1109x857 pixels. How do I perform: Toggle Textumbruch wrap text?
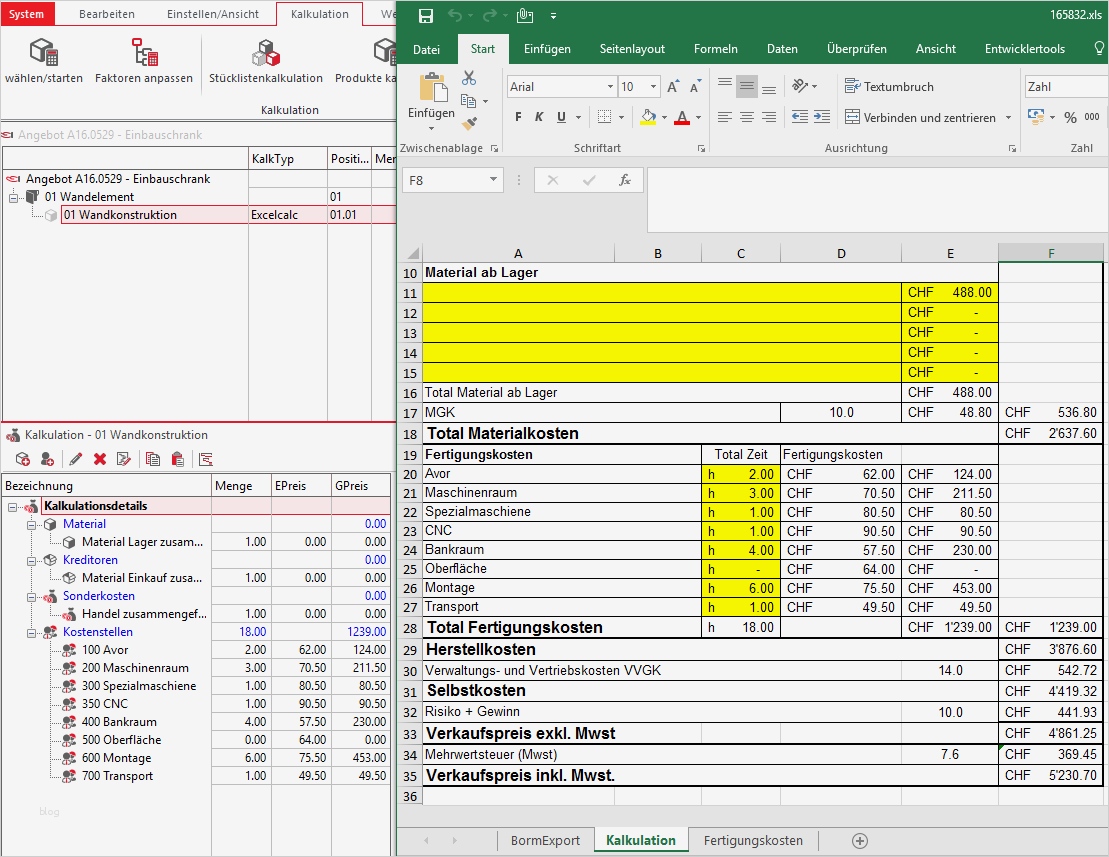click(x=889, y=87)
